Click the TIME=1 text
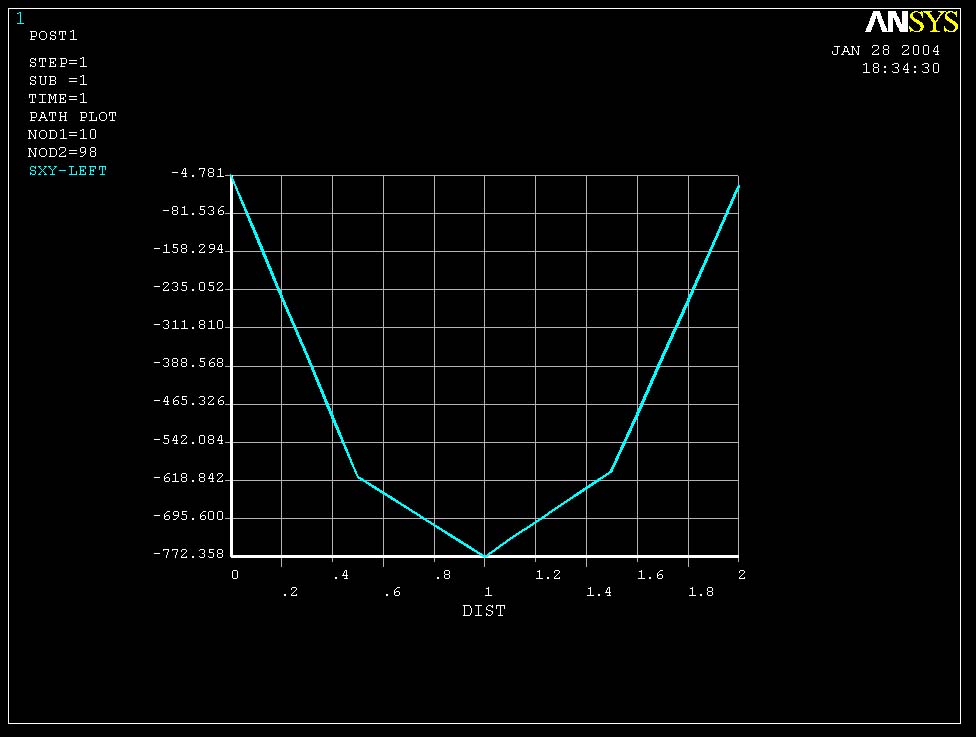Viewport: 976px width, 737px height. pyautogui.click(x=58, y=98)
